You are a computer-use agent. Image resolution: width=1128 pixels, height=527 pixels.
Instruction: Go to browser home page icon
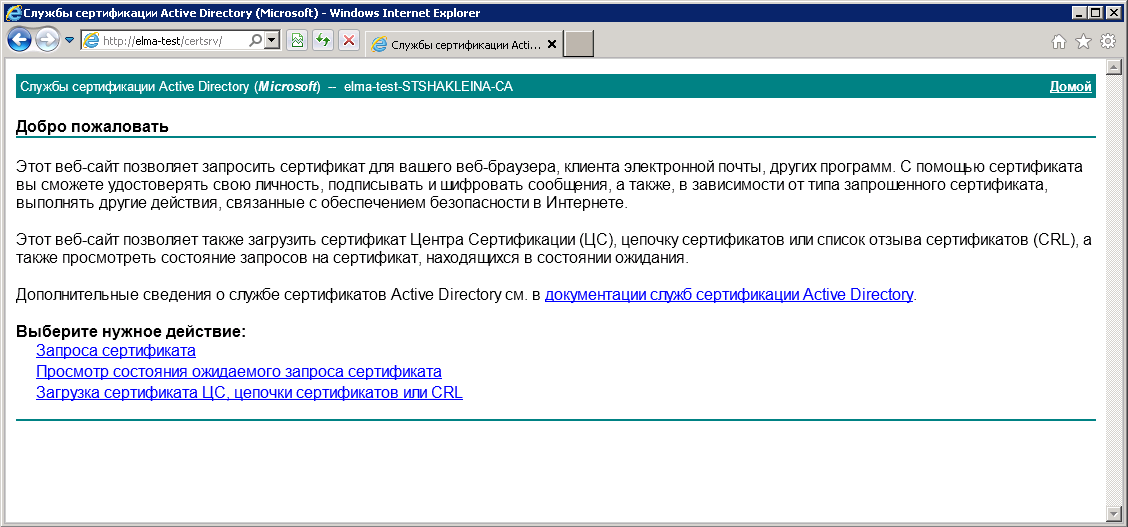(1059, 41)
